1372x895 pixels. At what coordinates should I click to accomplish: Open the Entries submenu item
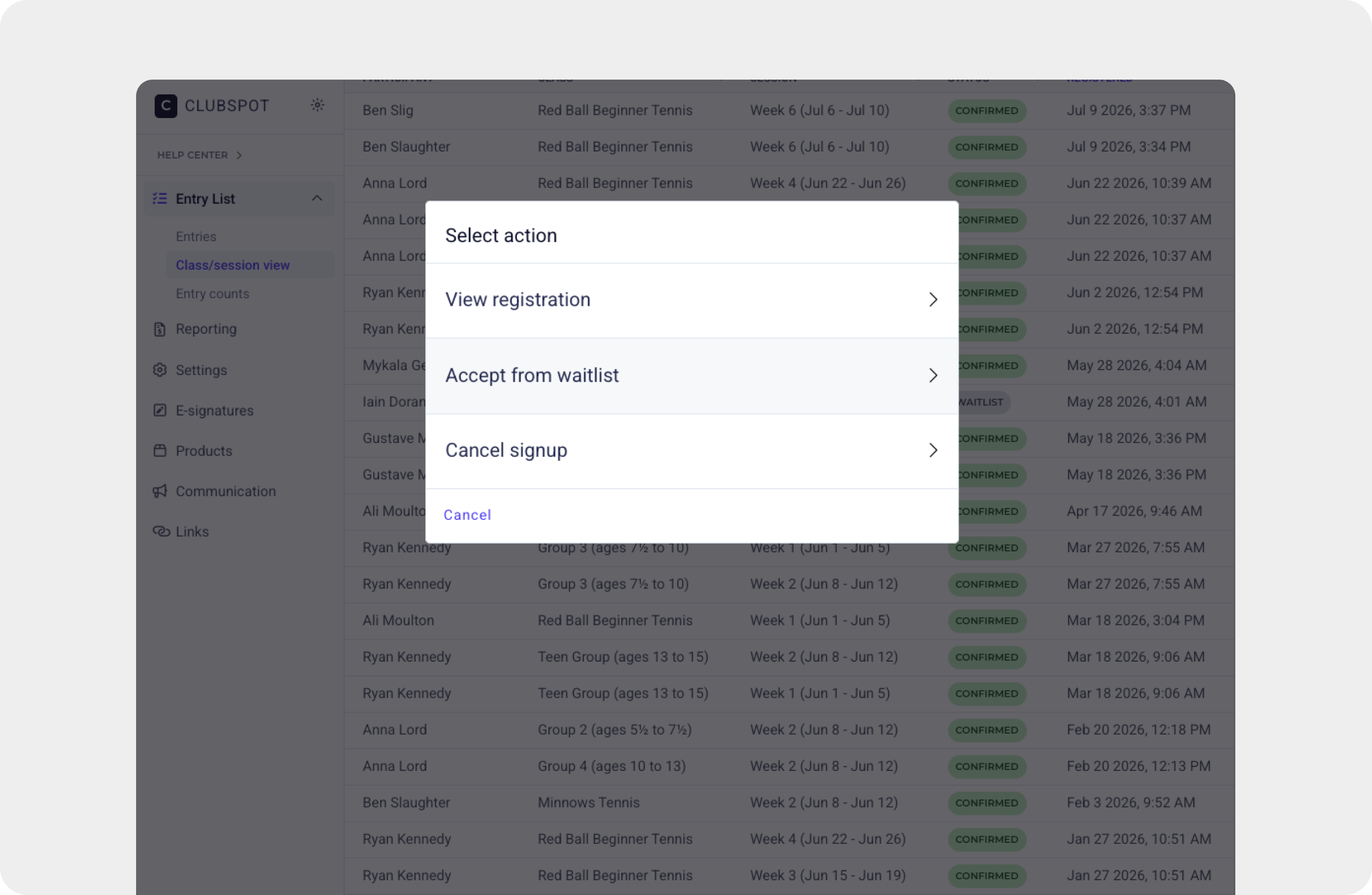pyautogui.click(x=195, y=237)
